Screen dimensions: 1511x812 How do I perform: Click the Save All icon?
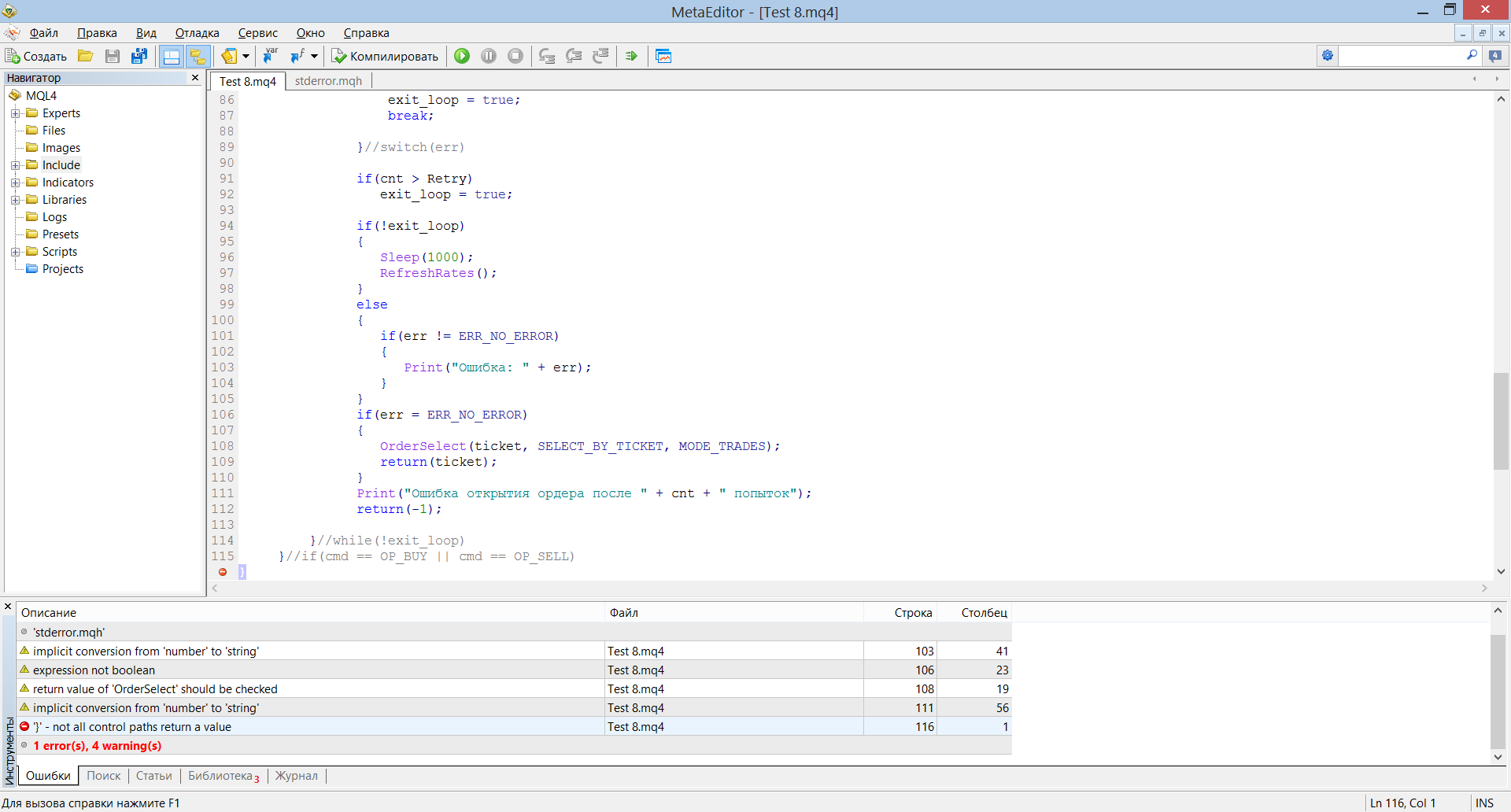139,56
